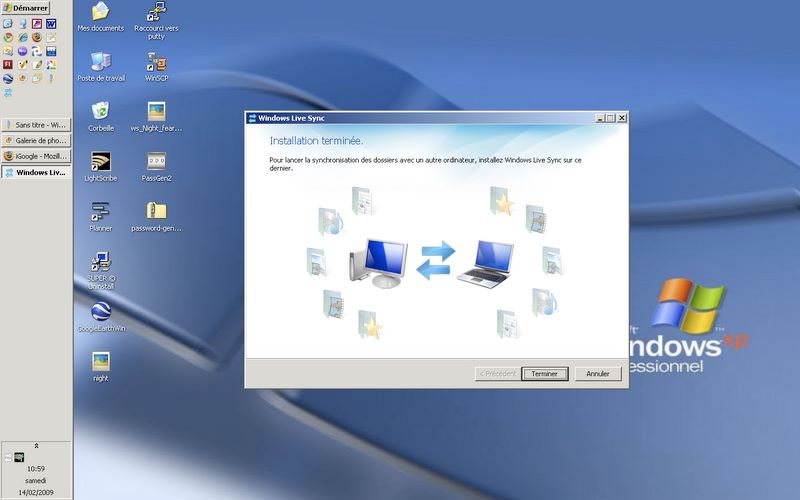The height and width of the screenshot is (500, 800).
Task: Click the Windows Live Sync title bar icon
Action: coord(252,118)
